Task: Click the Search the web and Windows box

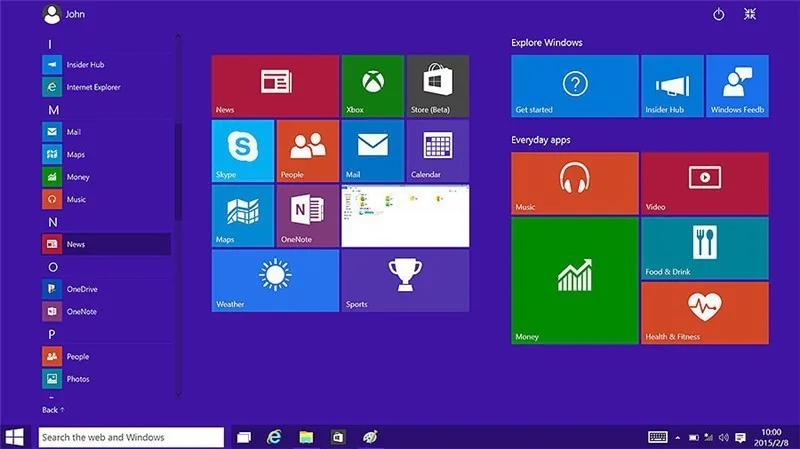Action: (131, 437)
